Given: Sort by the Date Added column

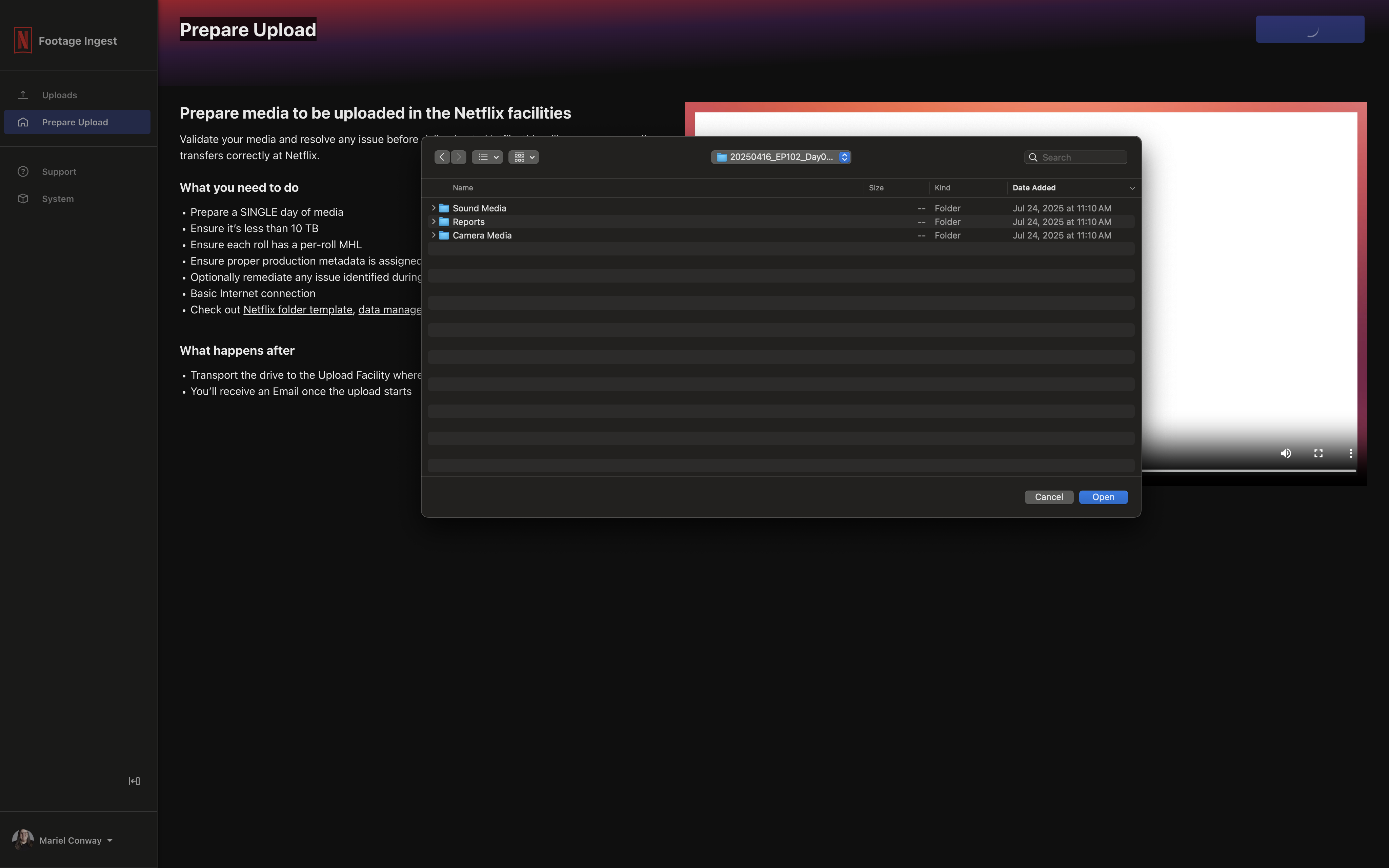Looking at the screenshot, I should (1033, 188).
